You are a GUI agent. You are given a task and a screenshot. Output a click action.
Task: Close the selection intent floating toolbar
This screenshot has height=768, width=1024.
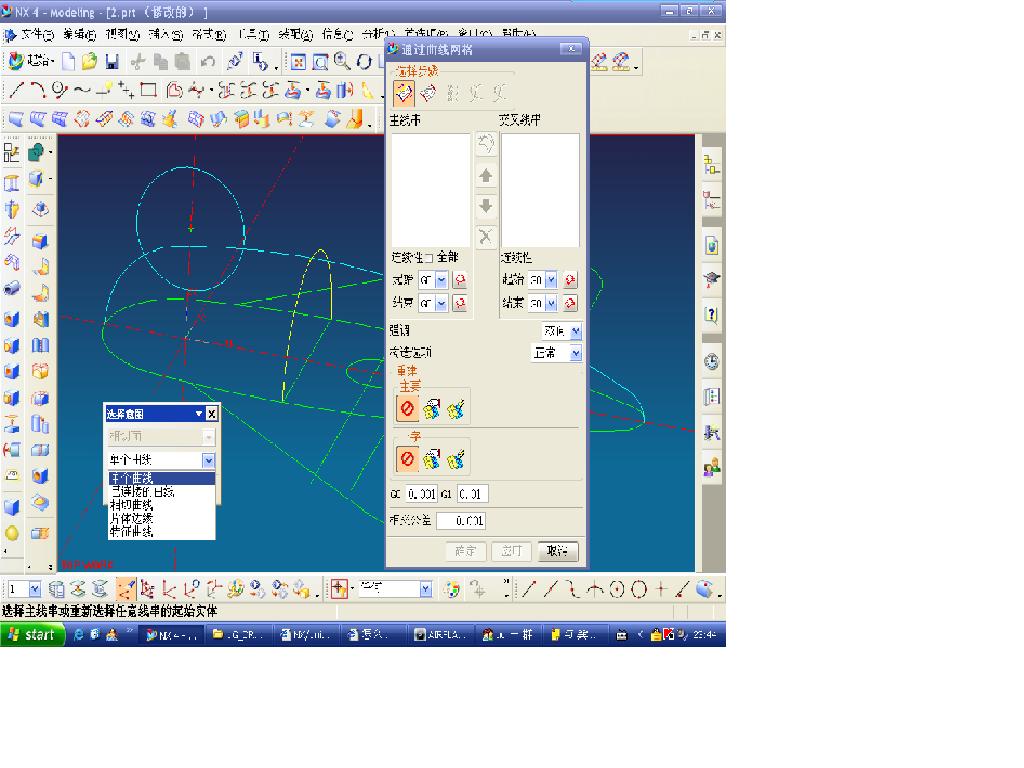click(x=212, y=413)
